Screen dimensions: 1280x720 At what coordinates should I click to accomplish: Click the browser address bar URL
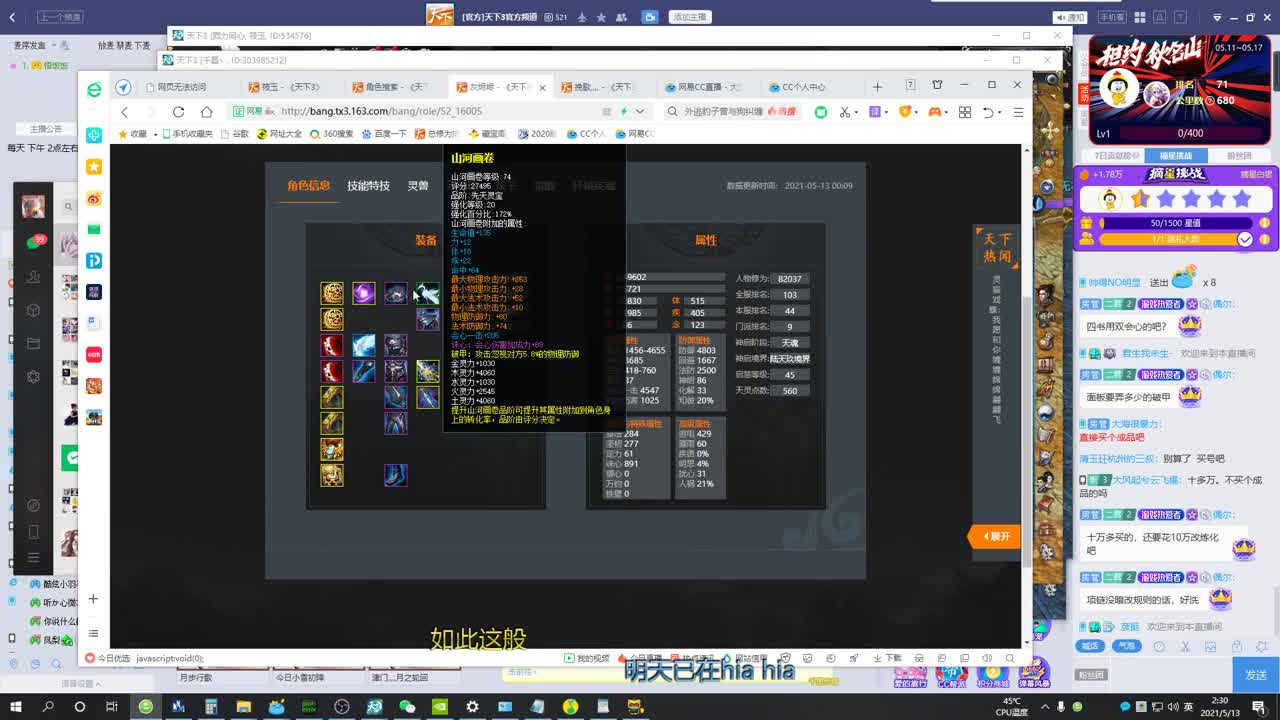(381, 112)
